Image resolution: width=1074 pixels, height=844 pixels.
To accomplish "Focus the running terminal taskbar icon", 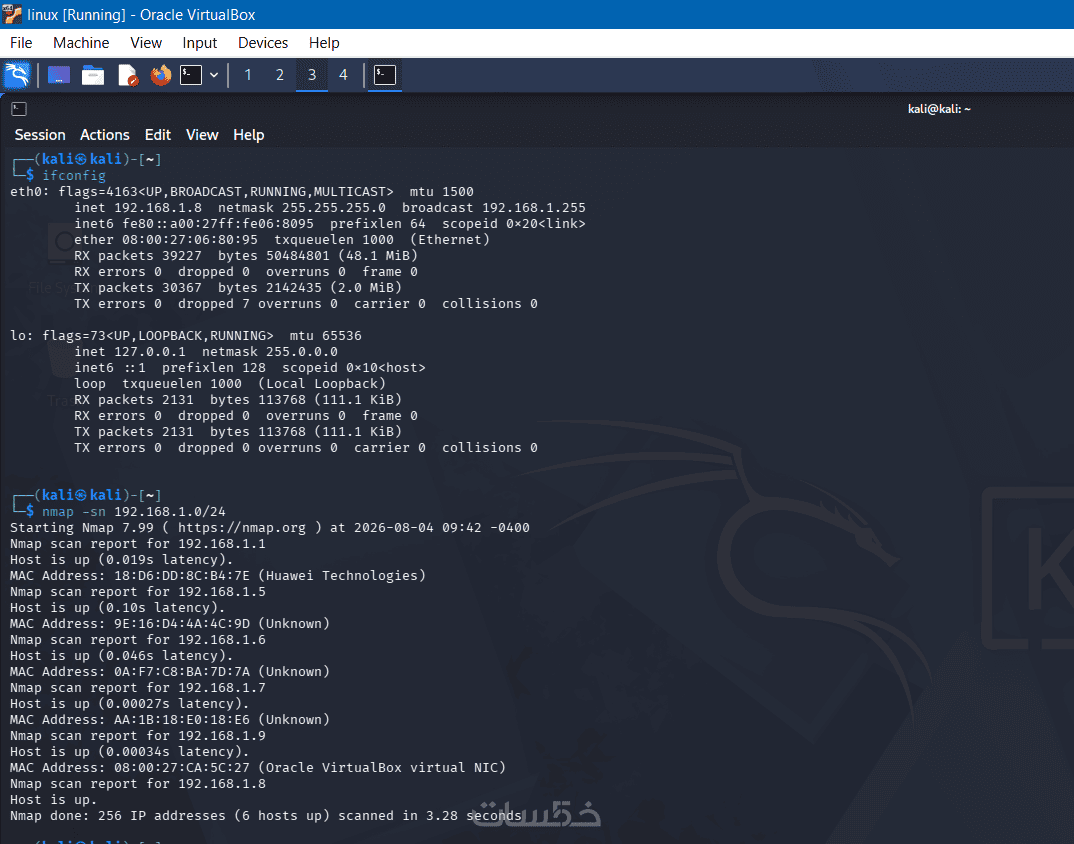I will pos(385,75).
